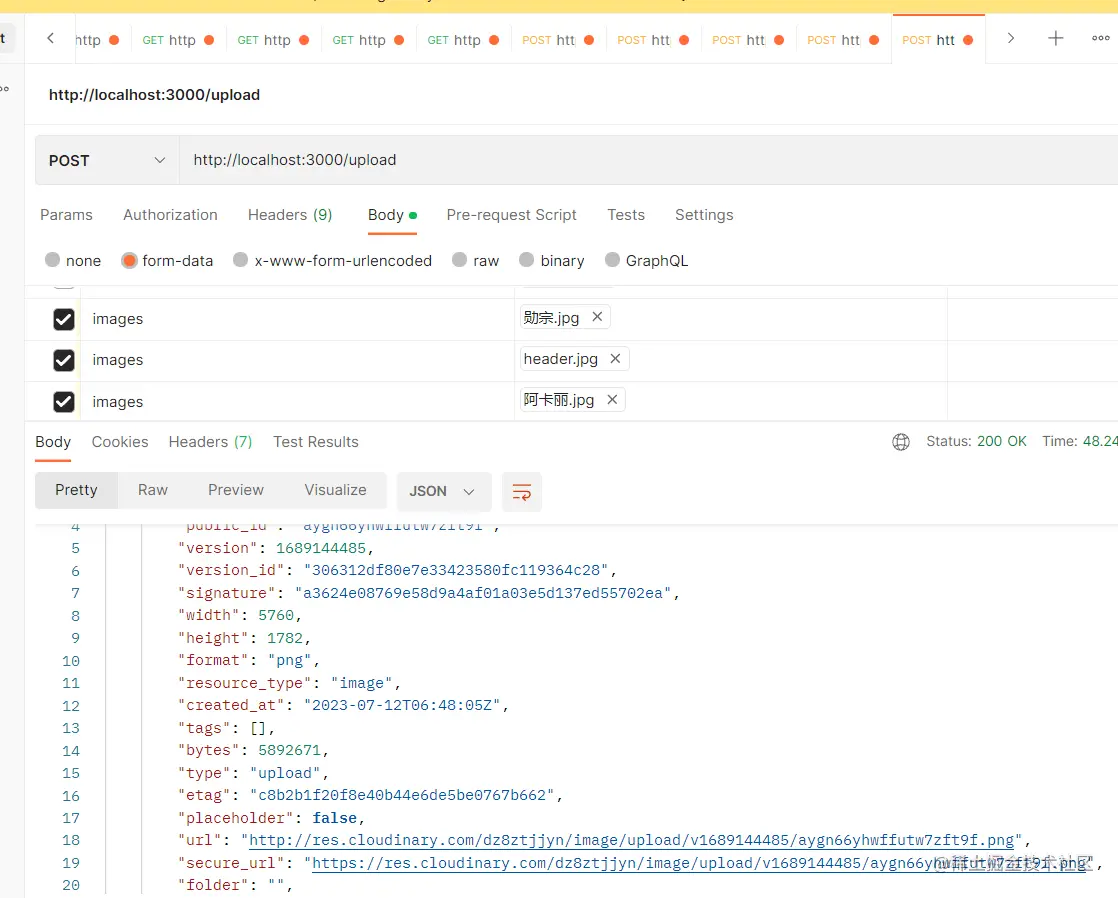The width and height of the screenshot is (1118, 898).
Task: Uncheck the images row with header.jpg
Action: [64, 360]
